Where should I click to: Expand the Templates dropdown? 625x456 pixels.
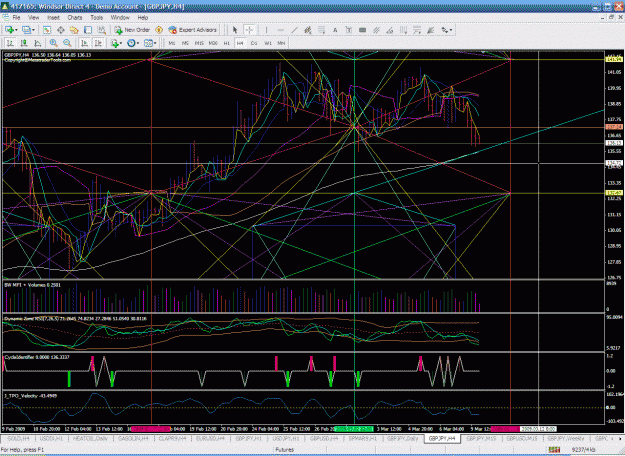(x=155, y=43)
